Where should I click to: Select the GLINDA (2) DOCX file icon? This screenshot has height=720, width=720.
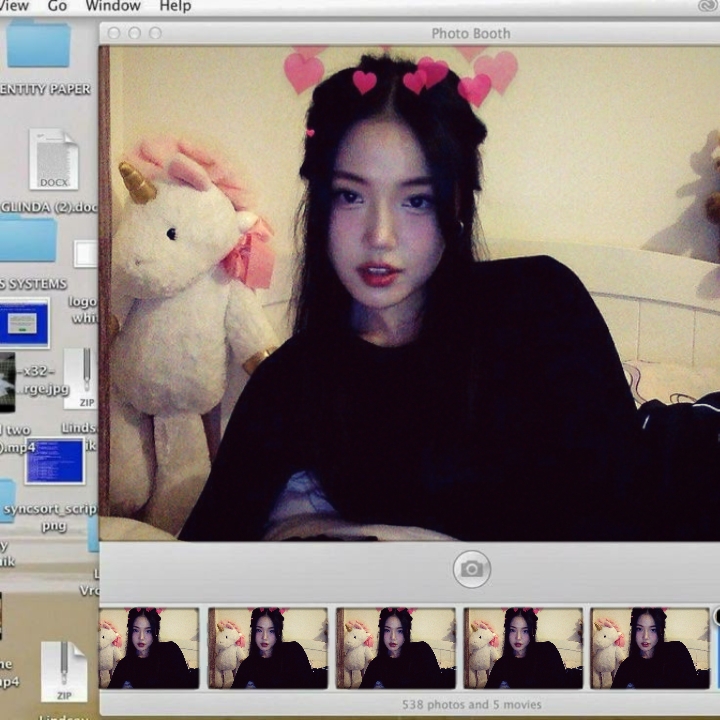[54, 159]
